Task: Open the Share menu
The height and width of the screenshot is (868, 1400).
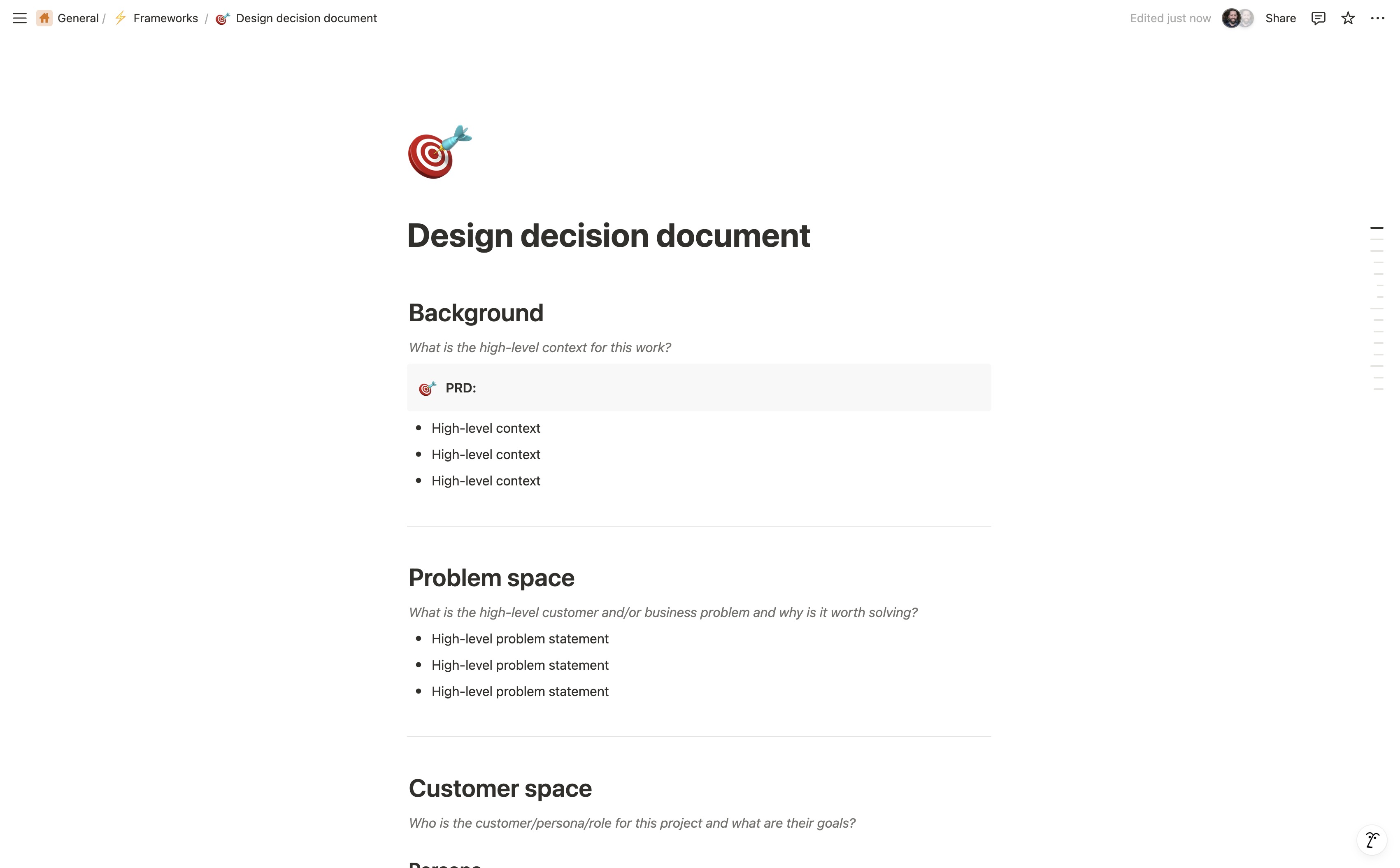Action: pyautogui.click(x=1280, y=19)
